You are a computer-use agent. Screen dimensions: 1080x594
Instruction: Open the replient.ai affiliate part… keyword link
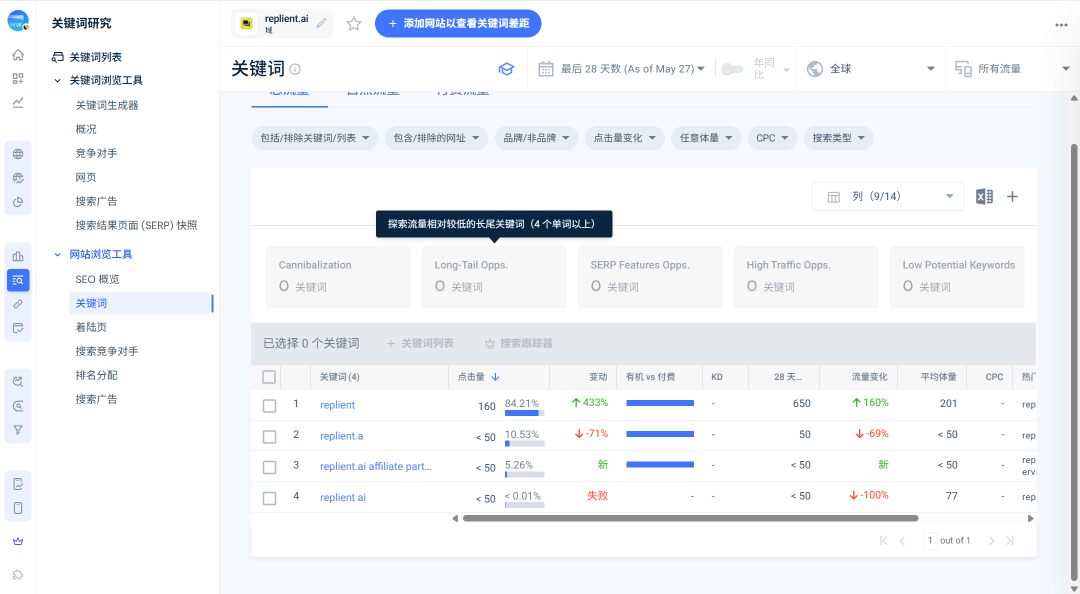[x=376, y=467]
